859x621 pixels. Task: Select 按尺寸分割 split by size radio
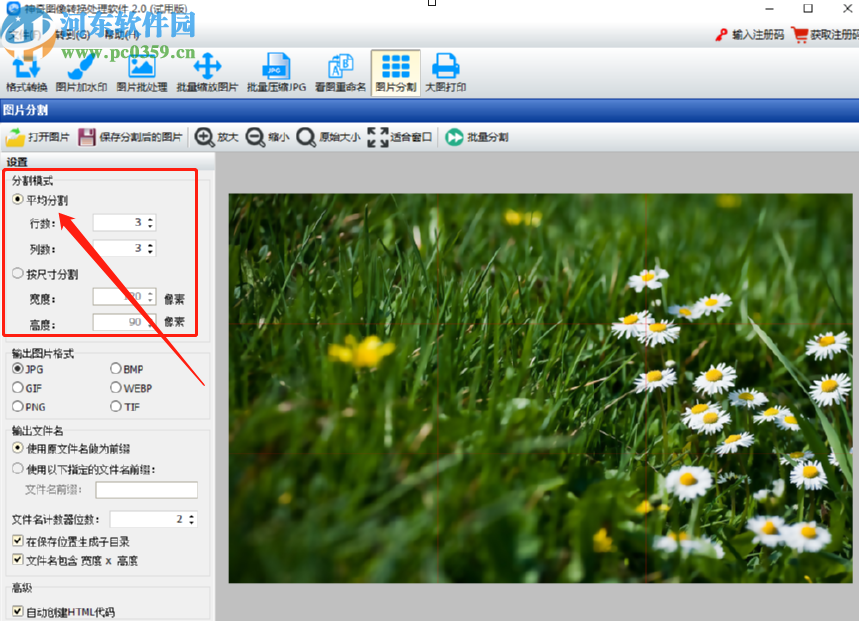18,273
